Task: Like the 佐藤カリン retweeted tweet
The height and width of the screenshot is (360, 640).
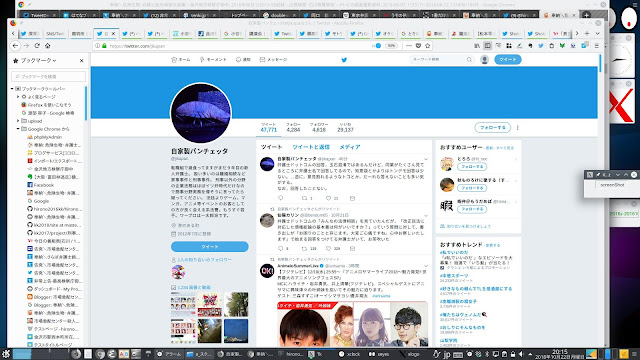Action: tap(328, 248)
